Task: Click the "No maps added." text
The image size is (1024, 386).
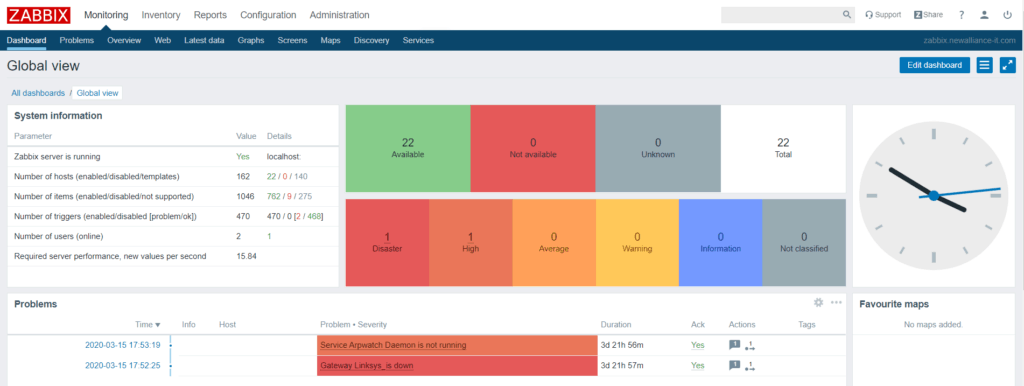Action: 933,325
